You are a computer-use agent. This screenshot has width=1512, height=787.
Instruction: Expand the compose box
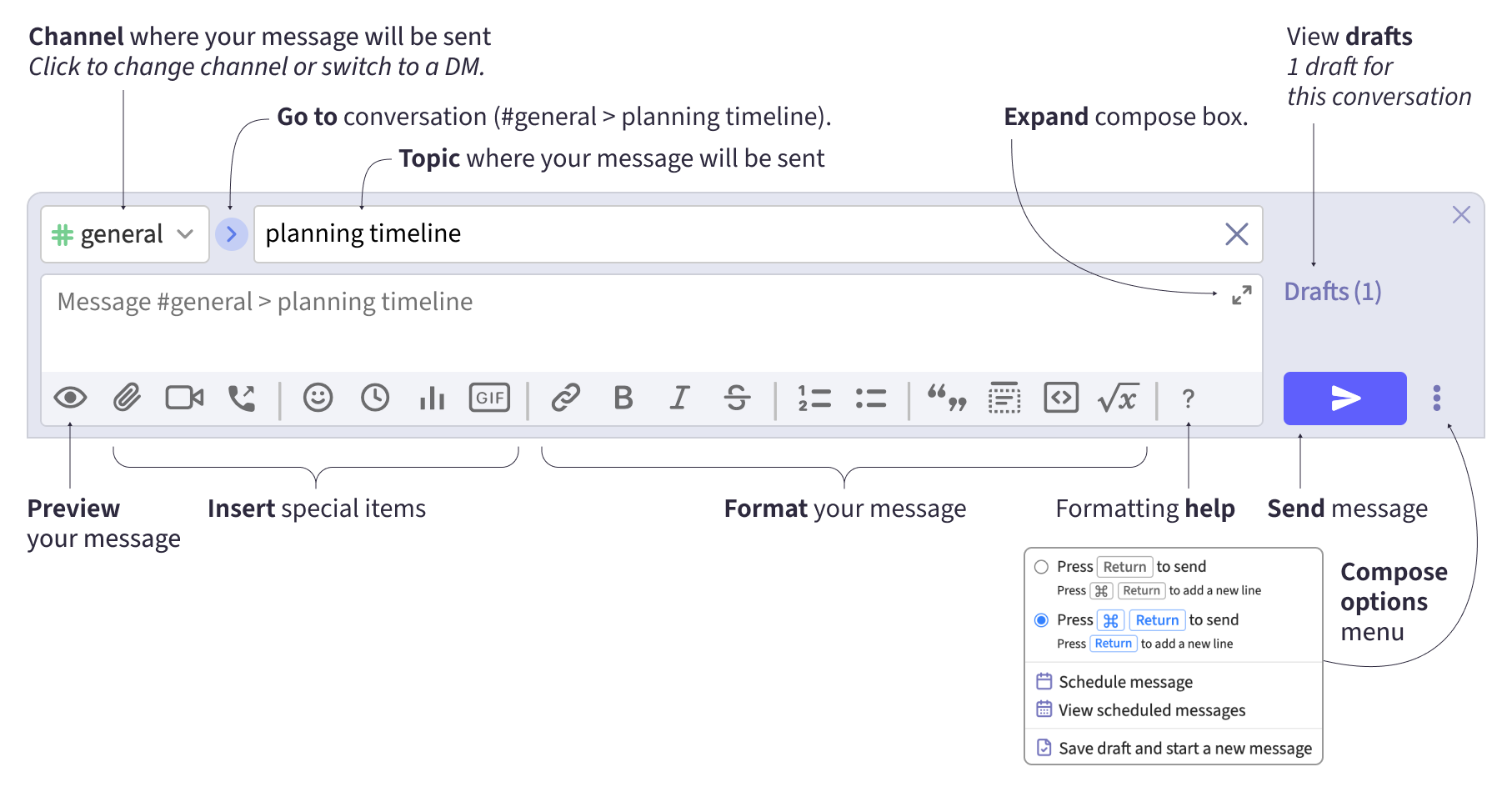point(1241,294)
